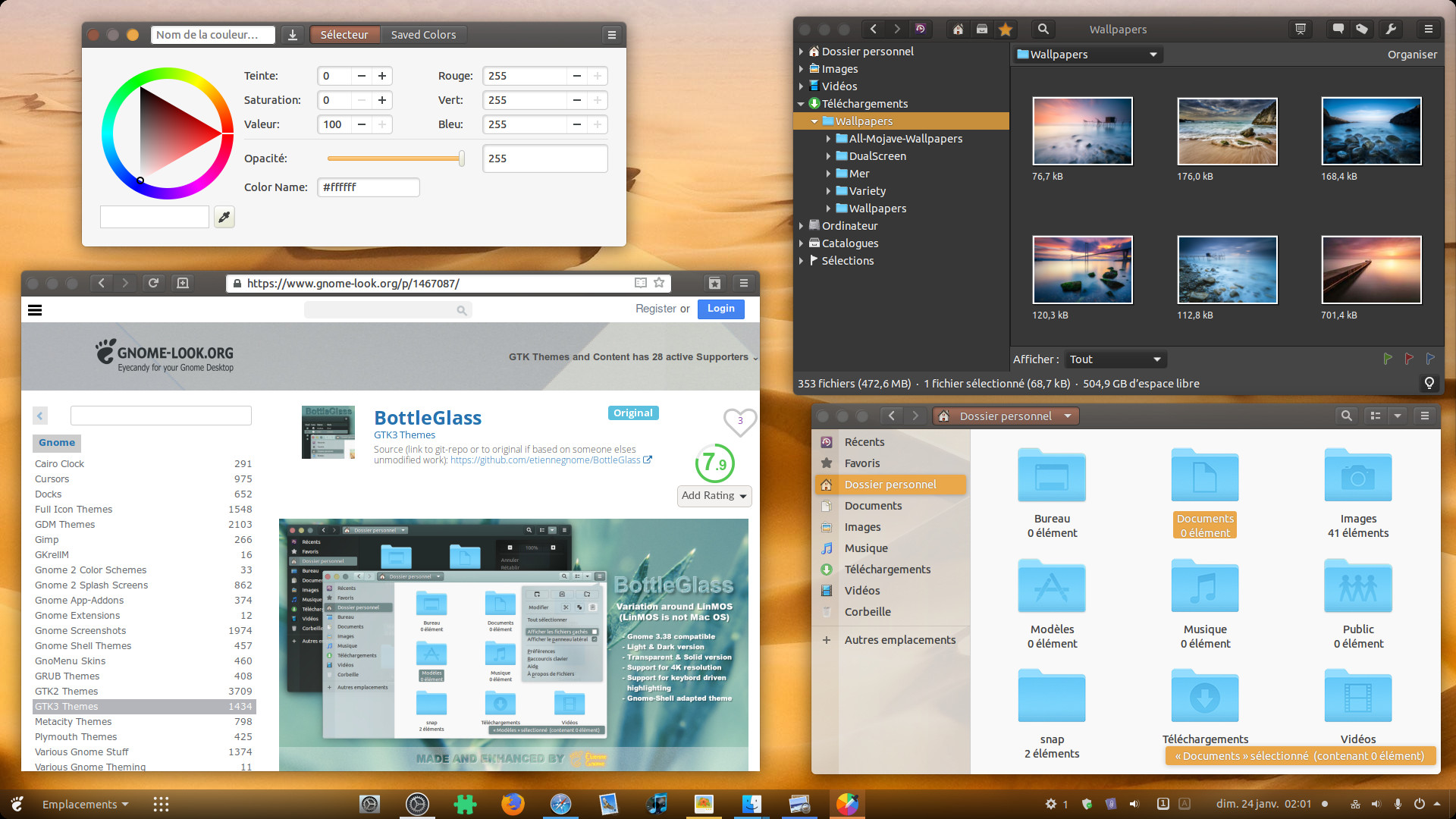Open Dossier personnel path dropdown
1456x819 pixels.
1006,416
